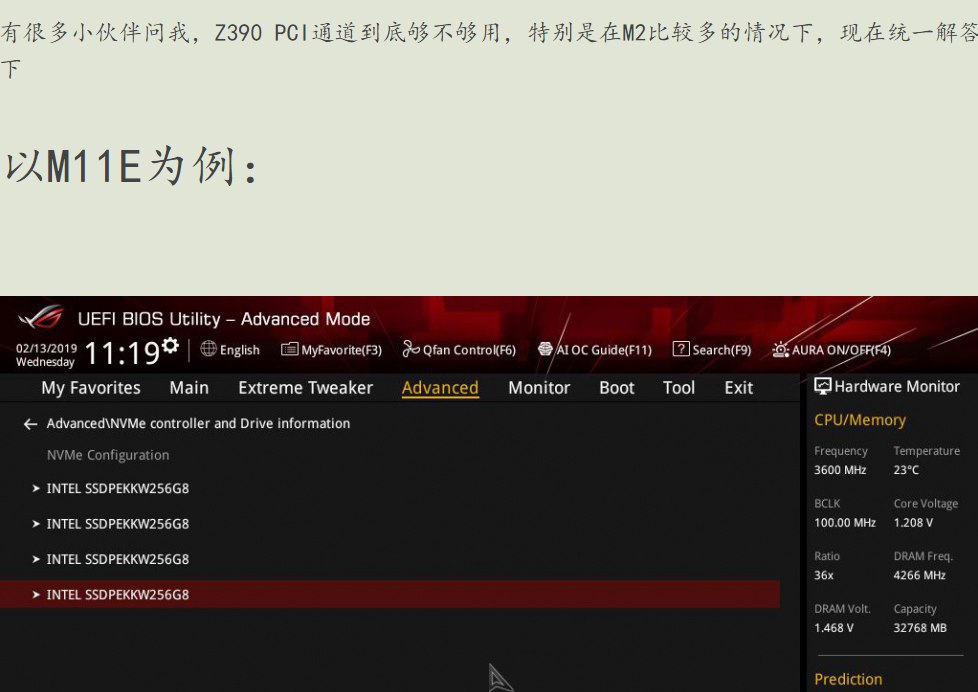Viewport: 978px width, 692px height.
Task: Click the Hardware Monitor display icon
Action: [822, 386]
